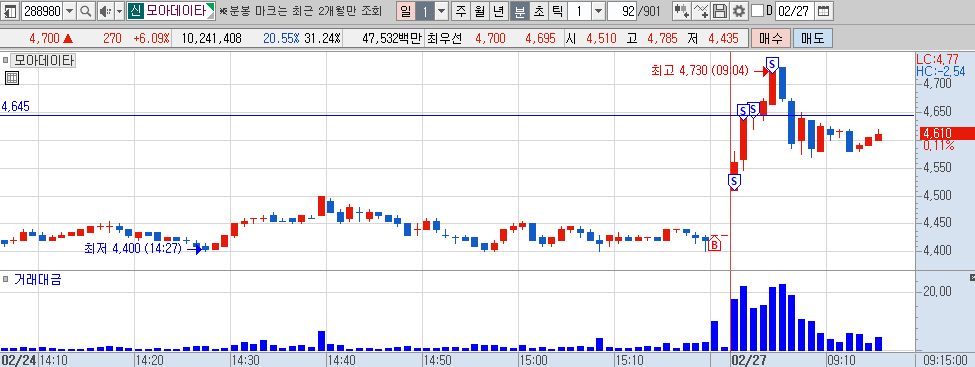Click the 매수 buy button
Image resolution: width=975 pixels, height=367 pixels.
pos(771,39)
